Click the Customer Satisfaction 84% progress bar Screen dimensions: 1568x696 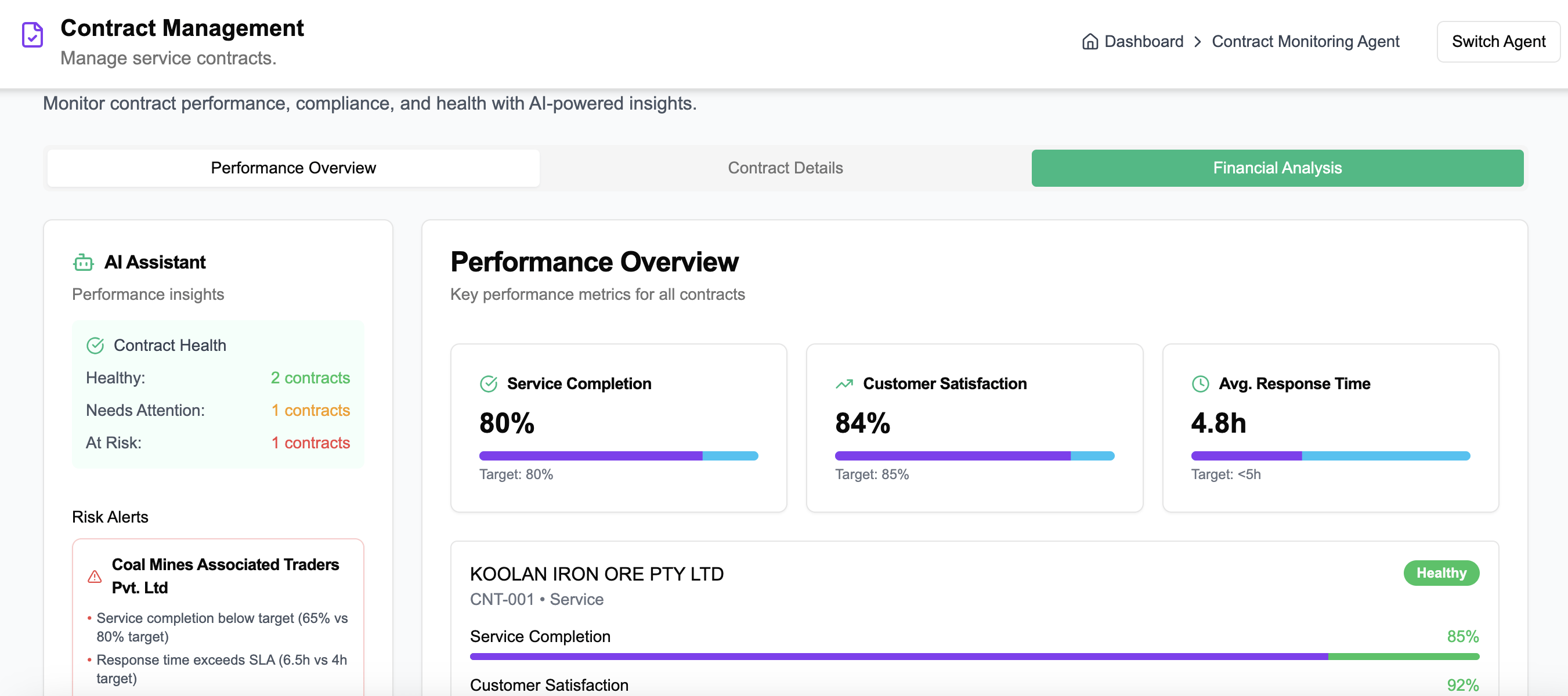974,456
